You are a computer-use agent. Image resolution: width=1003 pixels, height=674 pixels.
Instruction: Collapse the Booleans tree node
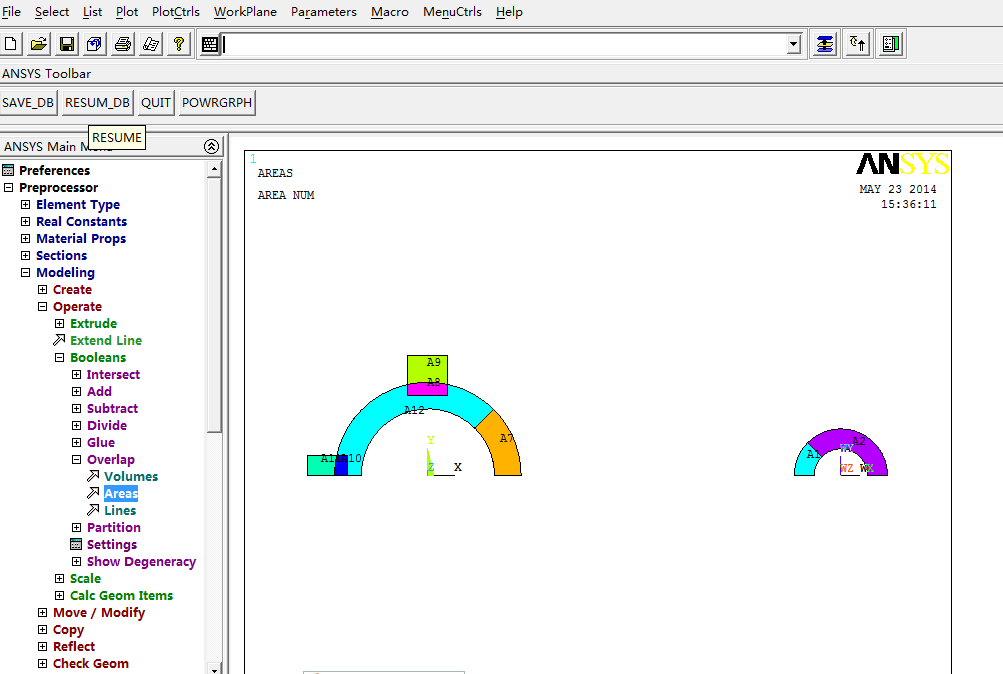click(59, 357)
